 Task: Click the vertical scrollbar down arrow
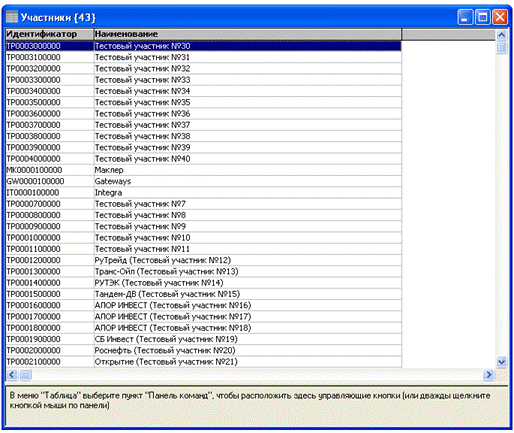click(x=501, y=362)
